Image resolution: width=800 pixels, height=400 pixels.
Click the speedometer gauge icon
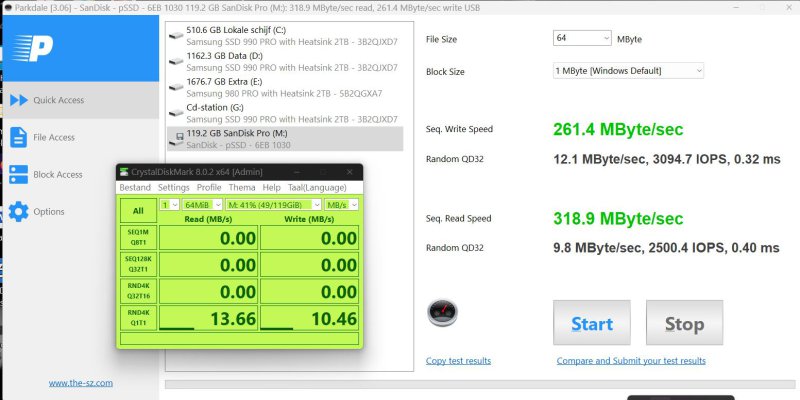(x=442, y=313)
